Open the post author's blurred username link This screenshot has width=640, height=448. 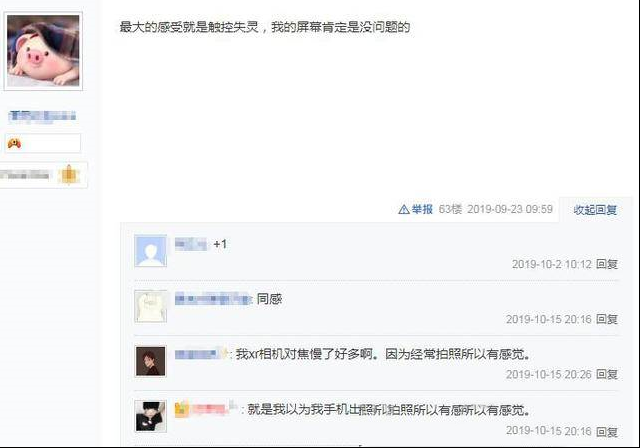[x=42, y=116]
